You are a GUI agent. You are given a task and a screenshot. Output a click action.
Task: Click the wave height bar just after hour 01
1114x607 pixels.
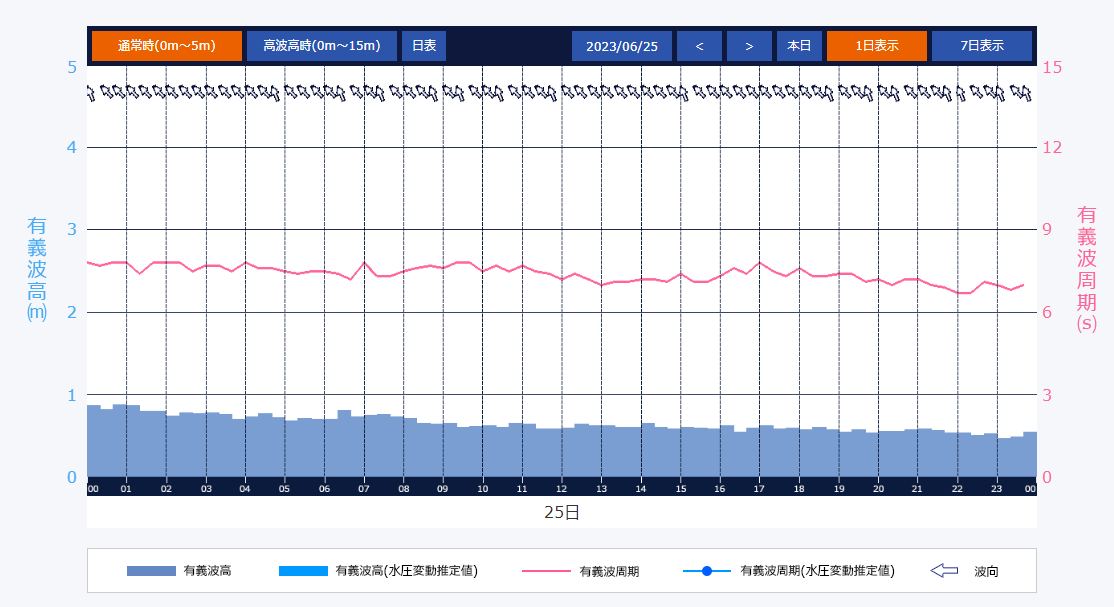click(x=133, y=440)
